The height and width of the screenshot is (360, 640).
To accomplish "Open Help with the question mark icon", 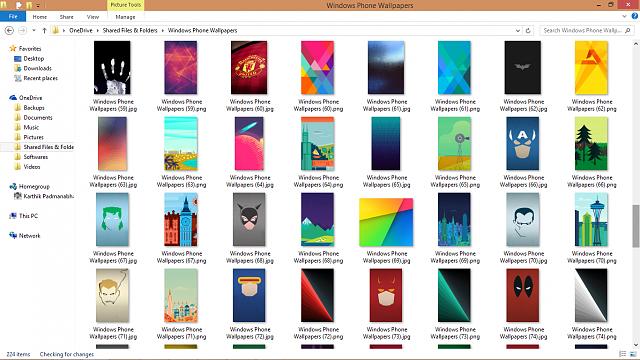I will pyautogui.click(x=635, y=16).
